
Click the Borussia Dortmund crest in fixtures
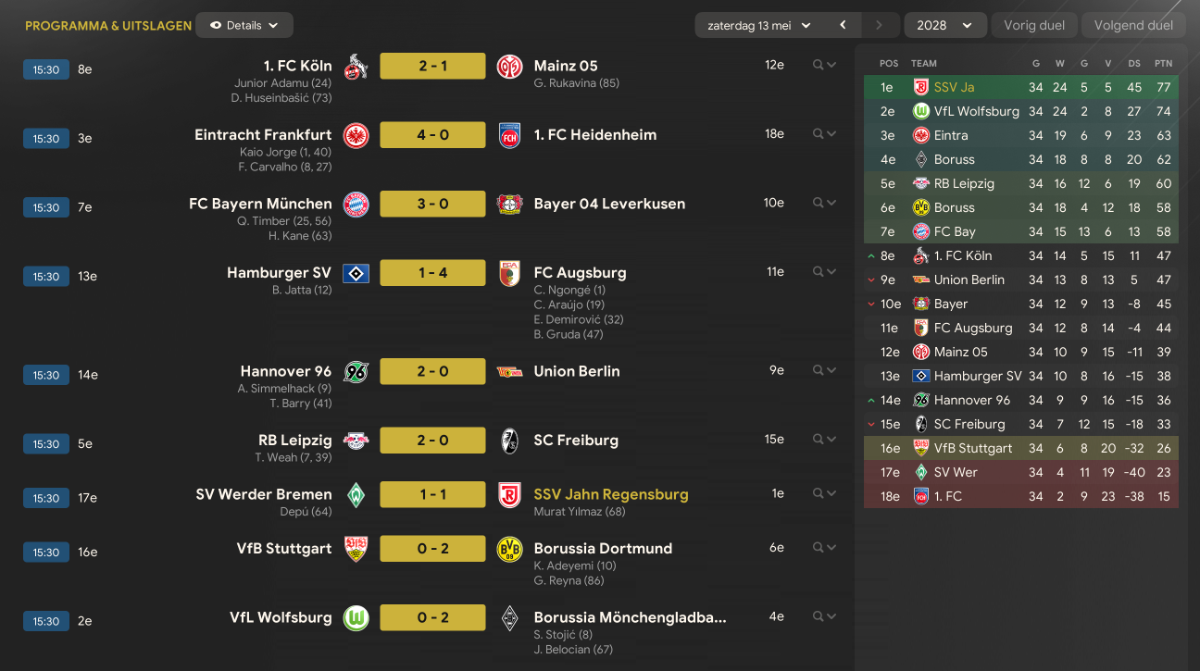point(510,549)
